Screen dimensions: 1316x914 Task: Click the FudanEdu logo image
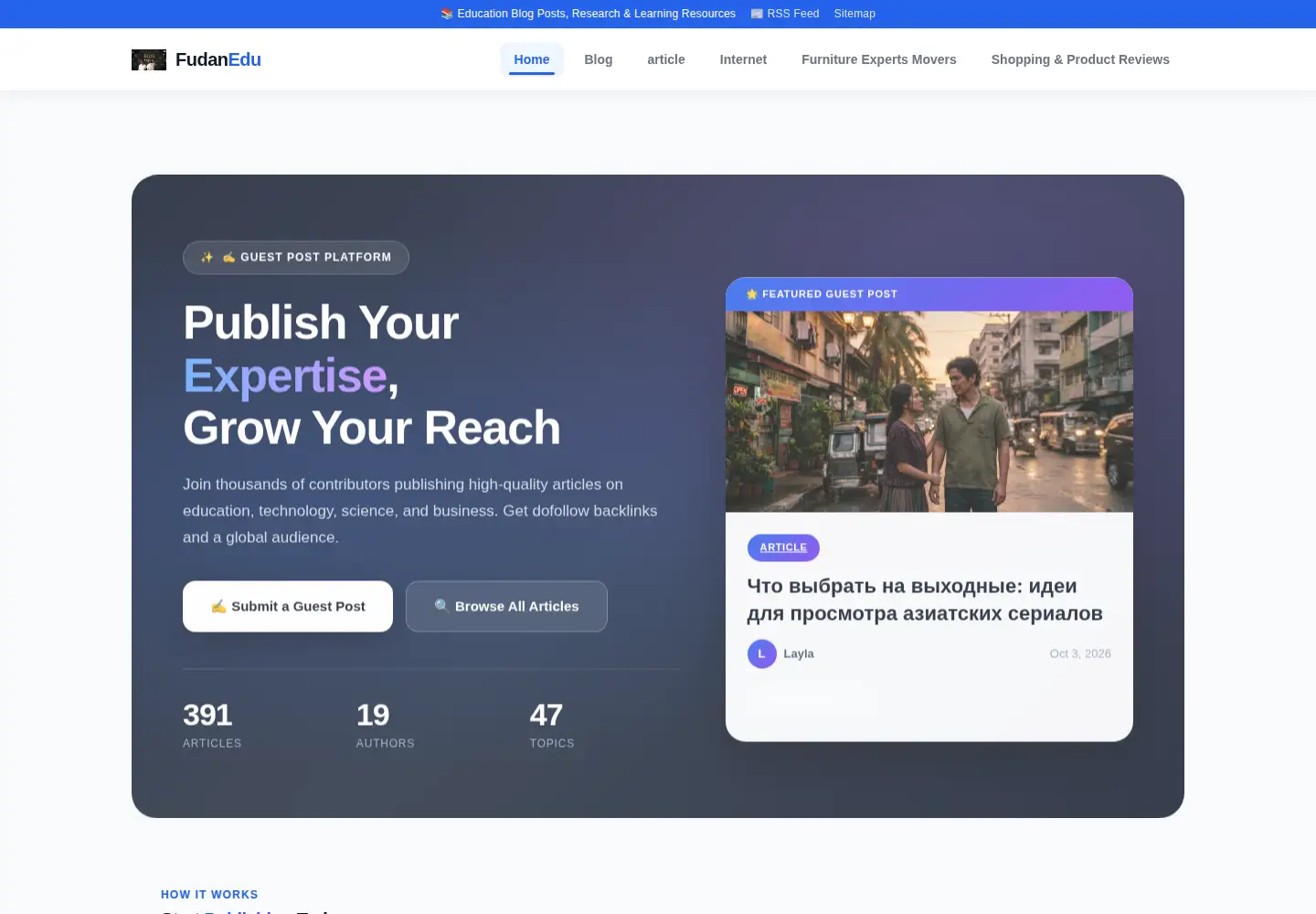click(149, 59)
